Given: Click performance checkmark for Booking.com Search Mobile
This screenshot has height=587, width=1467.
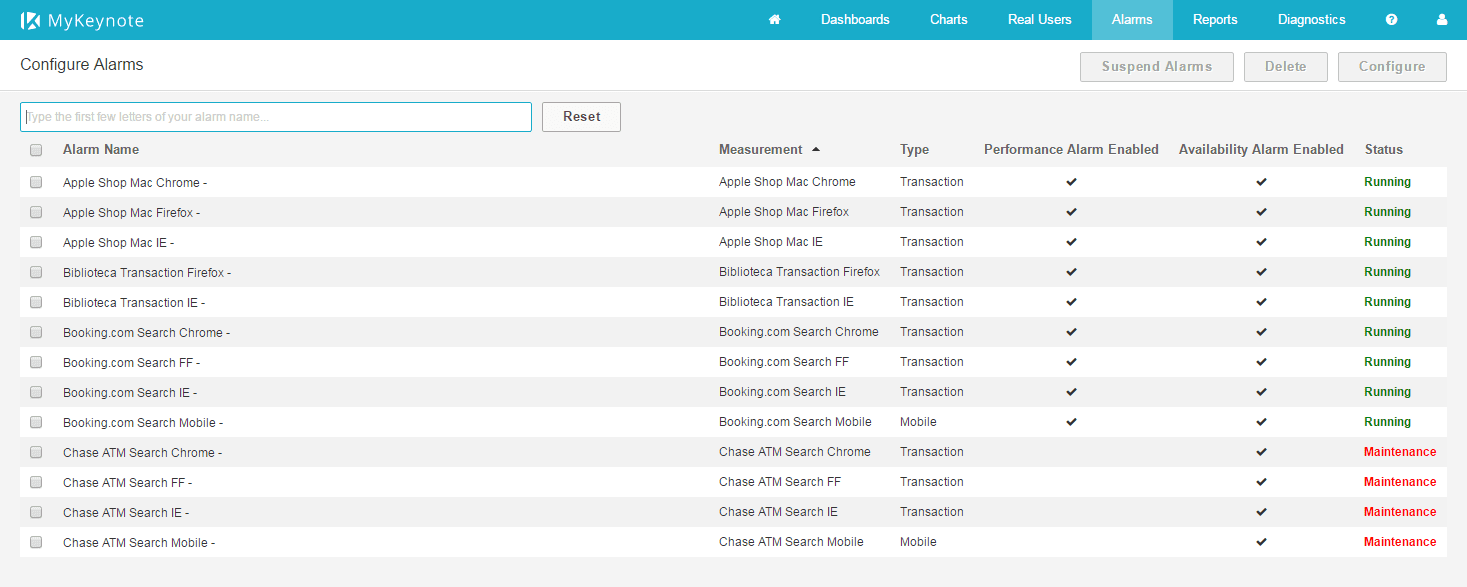Looking at the screenshot, I should 1071,422.
